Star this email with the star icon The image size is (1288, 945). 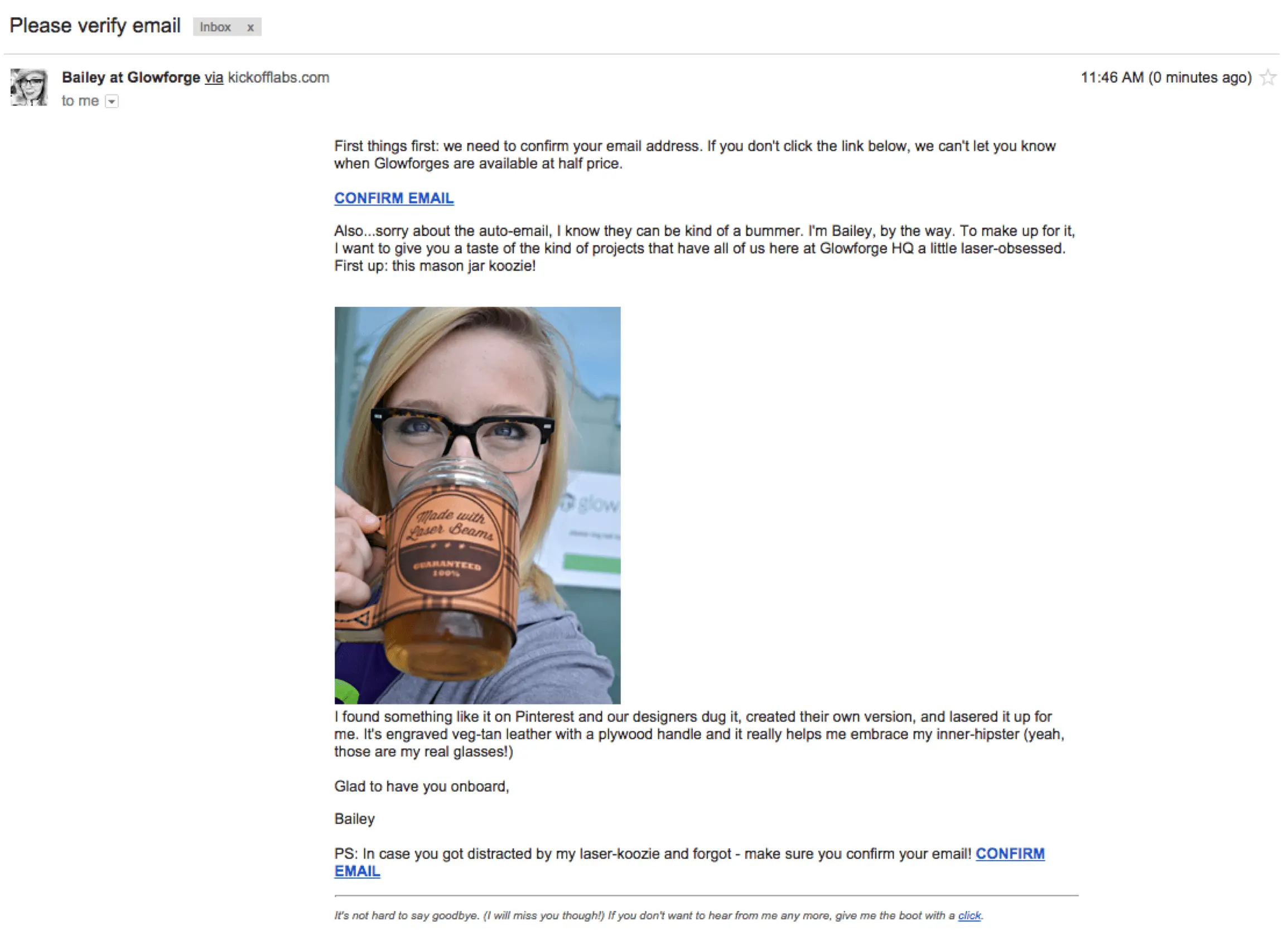(x=1268, y=77)
